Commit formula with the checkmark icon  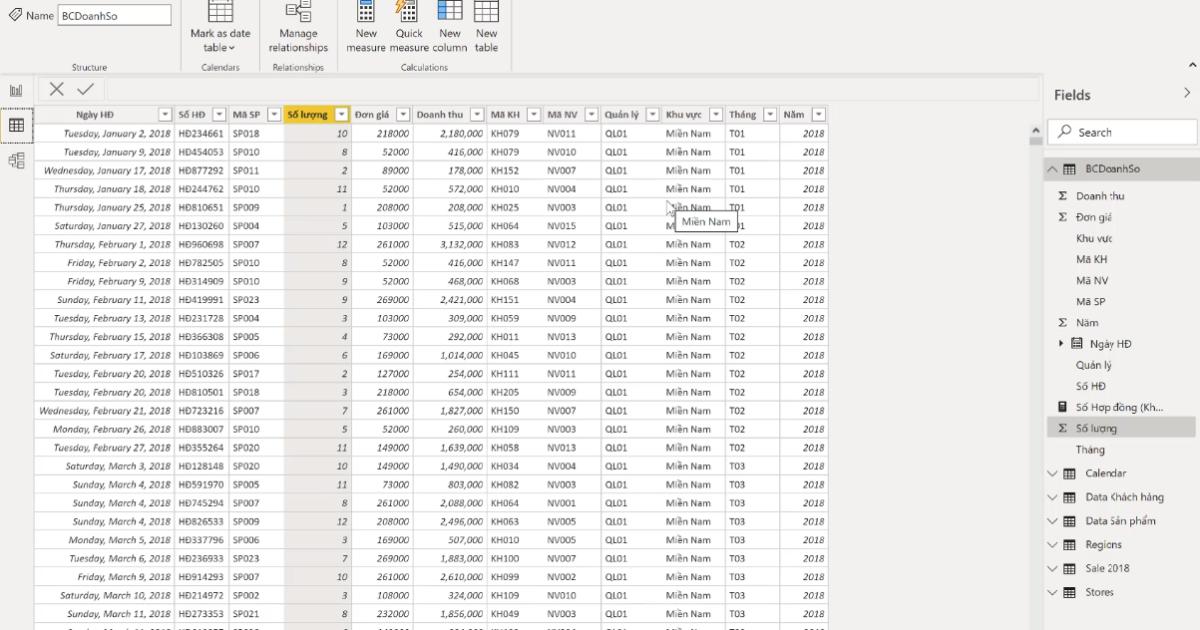(x=85, y=89)
